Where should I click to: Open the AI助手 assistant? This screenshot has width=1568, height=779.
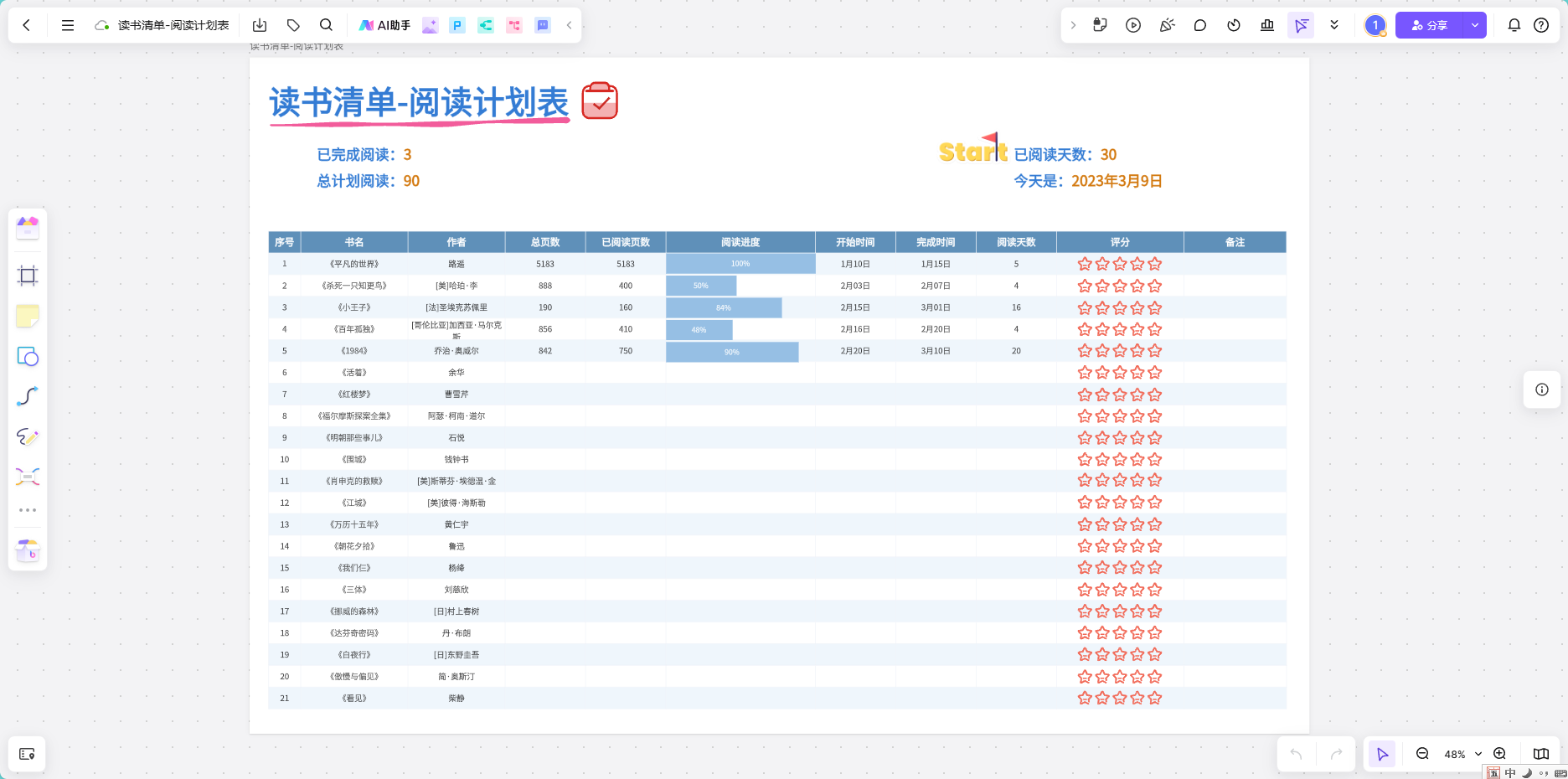coord(385,25)
